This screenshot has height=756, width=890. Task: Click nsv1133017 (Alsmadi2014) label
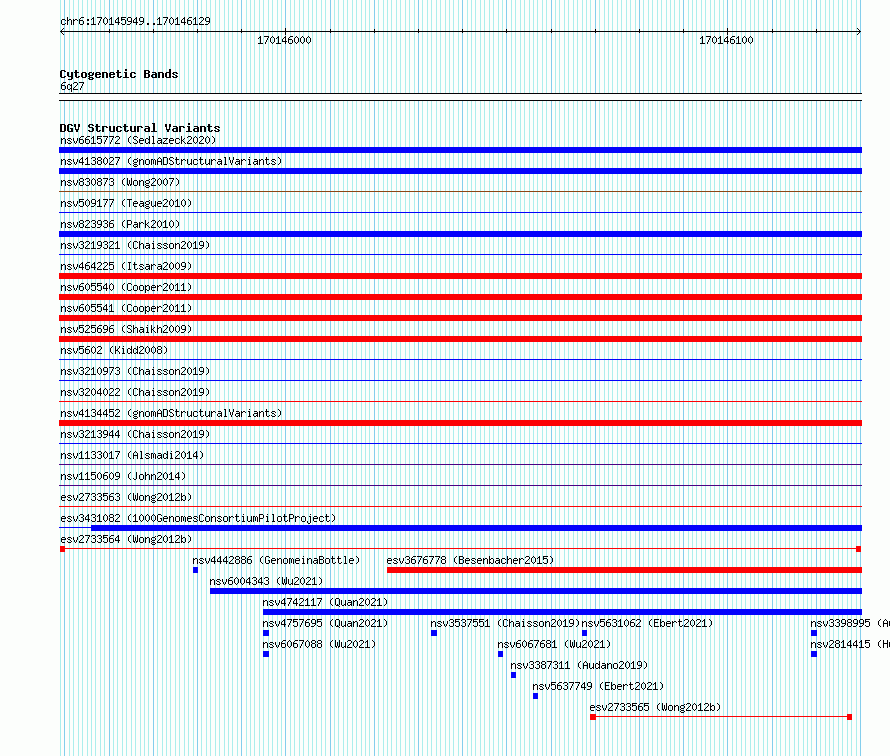tap(132, 455)
